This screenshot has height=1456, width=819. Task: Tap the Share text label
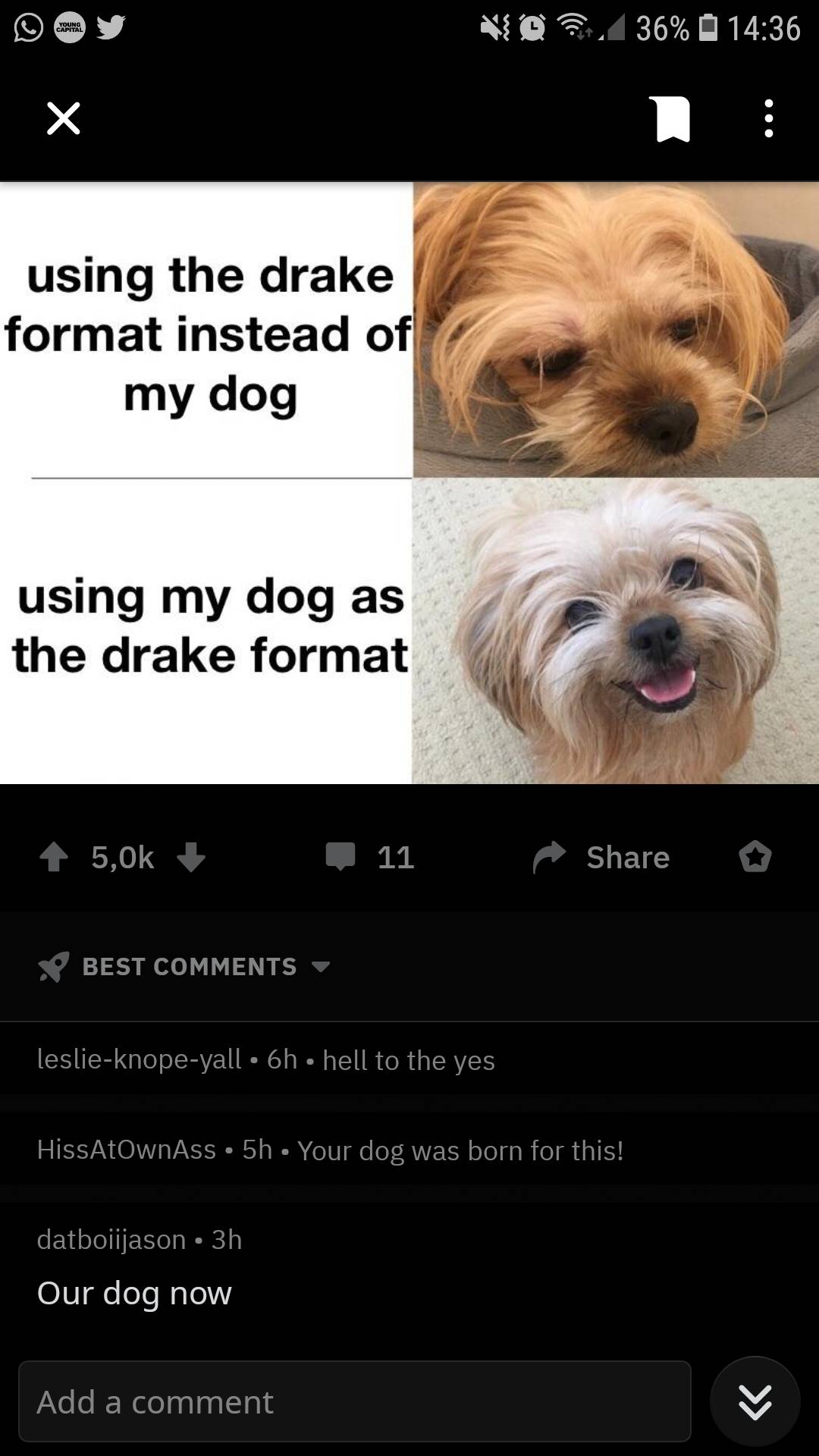(628, 858)
